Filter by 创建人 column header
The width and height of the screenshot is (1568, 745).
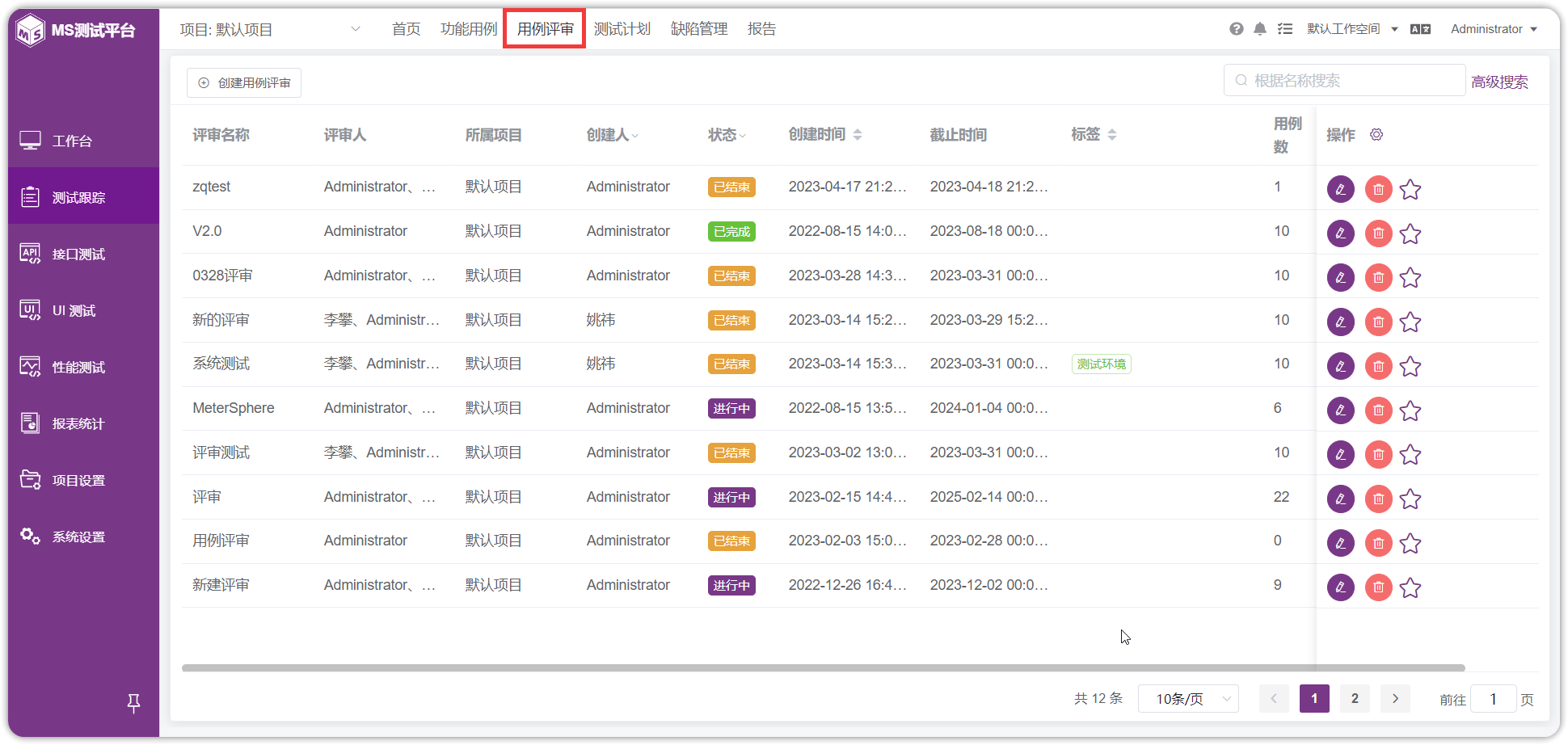pos(613,135)
